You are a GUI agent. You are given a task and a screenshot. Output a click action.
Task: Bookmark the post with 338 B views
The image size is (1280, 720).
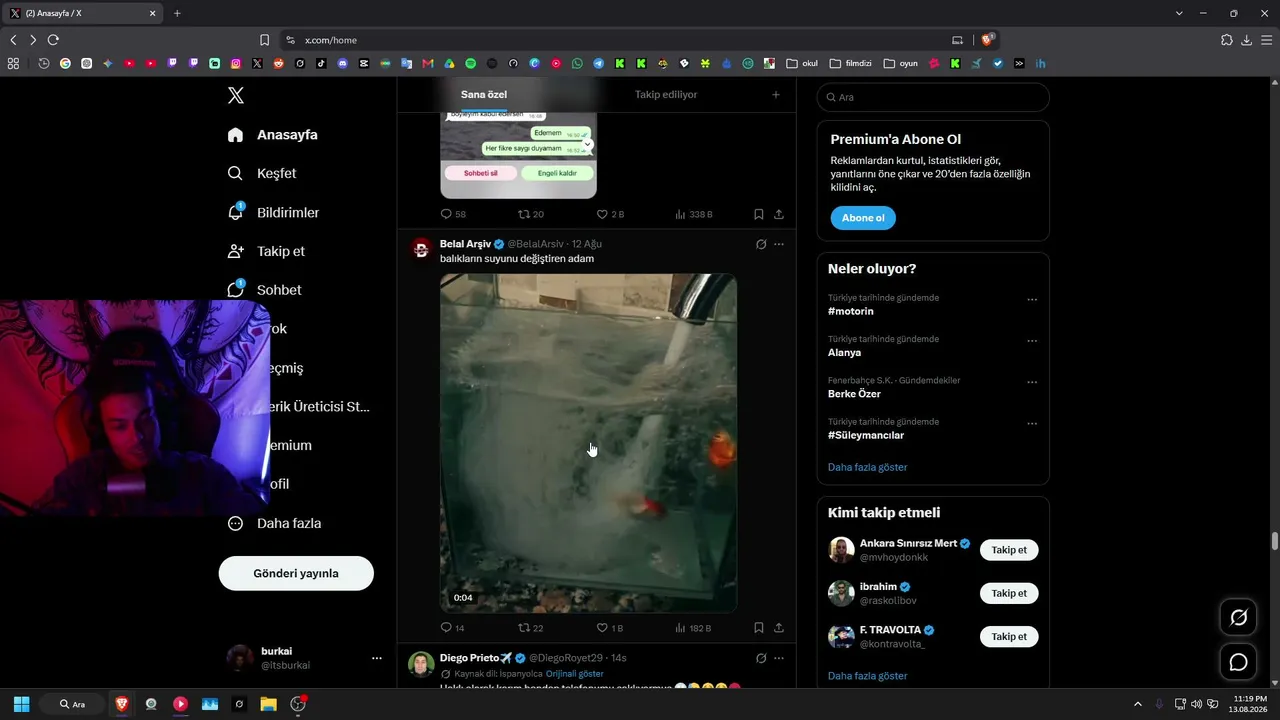(x=759, y=214)
